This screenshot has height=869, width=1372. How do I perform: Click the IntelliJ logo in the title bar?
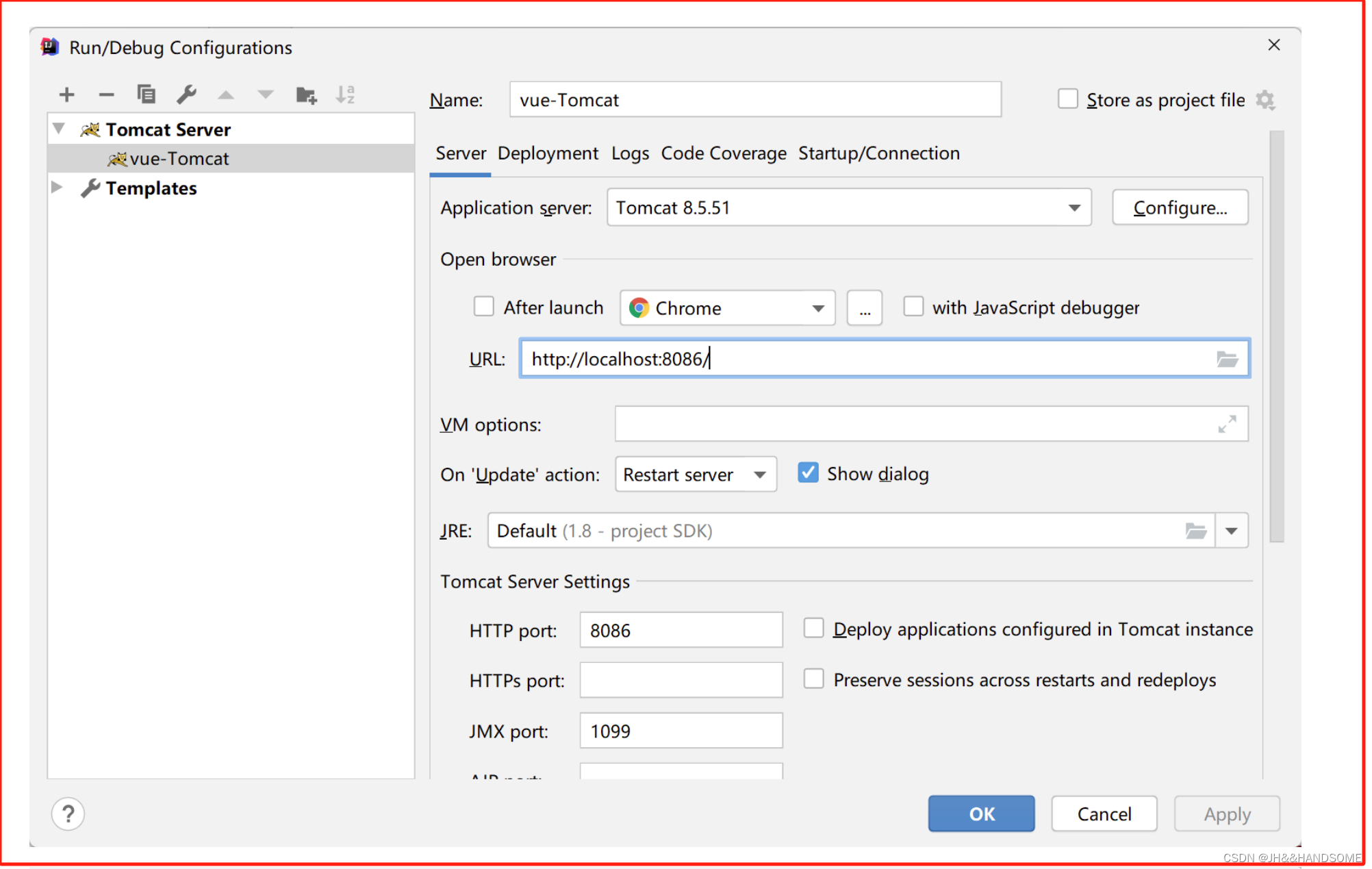pyautogui.click(x=50, y=47)
